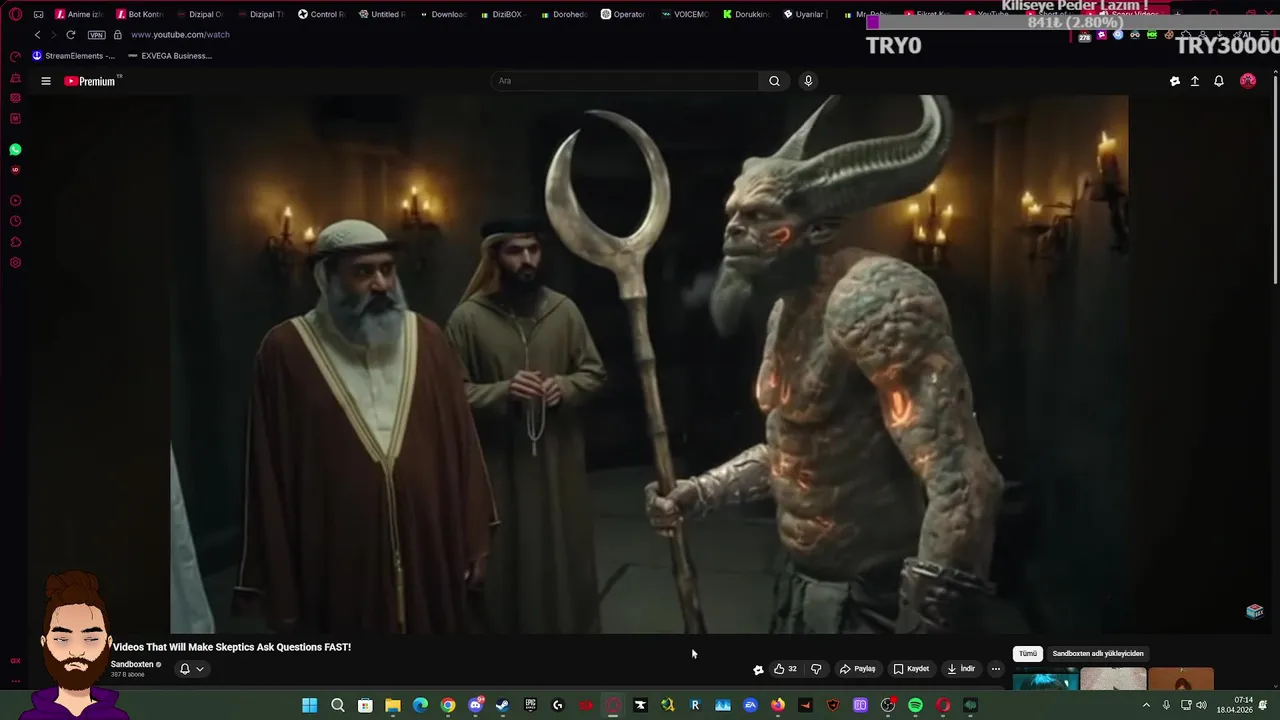The width and height of the screenshot is (1280, 720).
Task: Open Discord from the taskbar
Action: pos(476,705)
